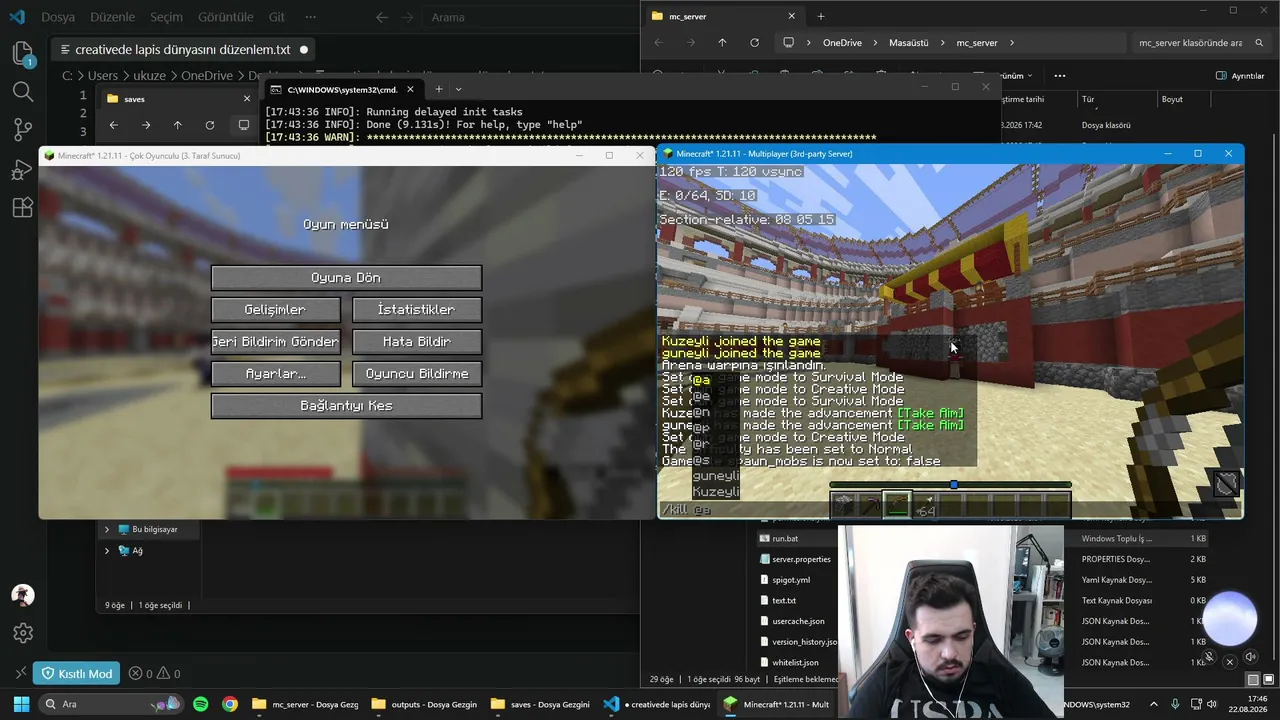The width and height of the screenshot is (1280, 720).
Task: Open the Source Control icon in VS Code
Action: click(x=22, y=129)
